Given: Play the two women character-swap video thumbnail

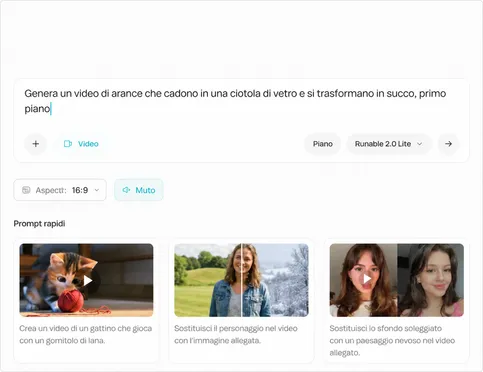Looking at the screenshot, I should click(397, 280).
